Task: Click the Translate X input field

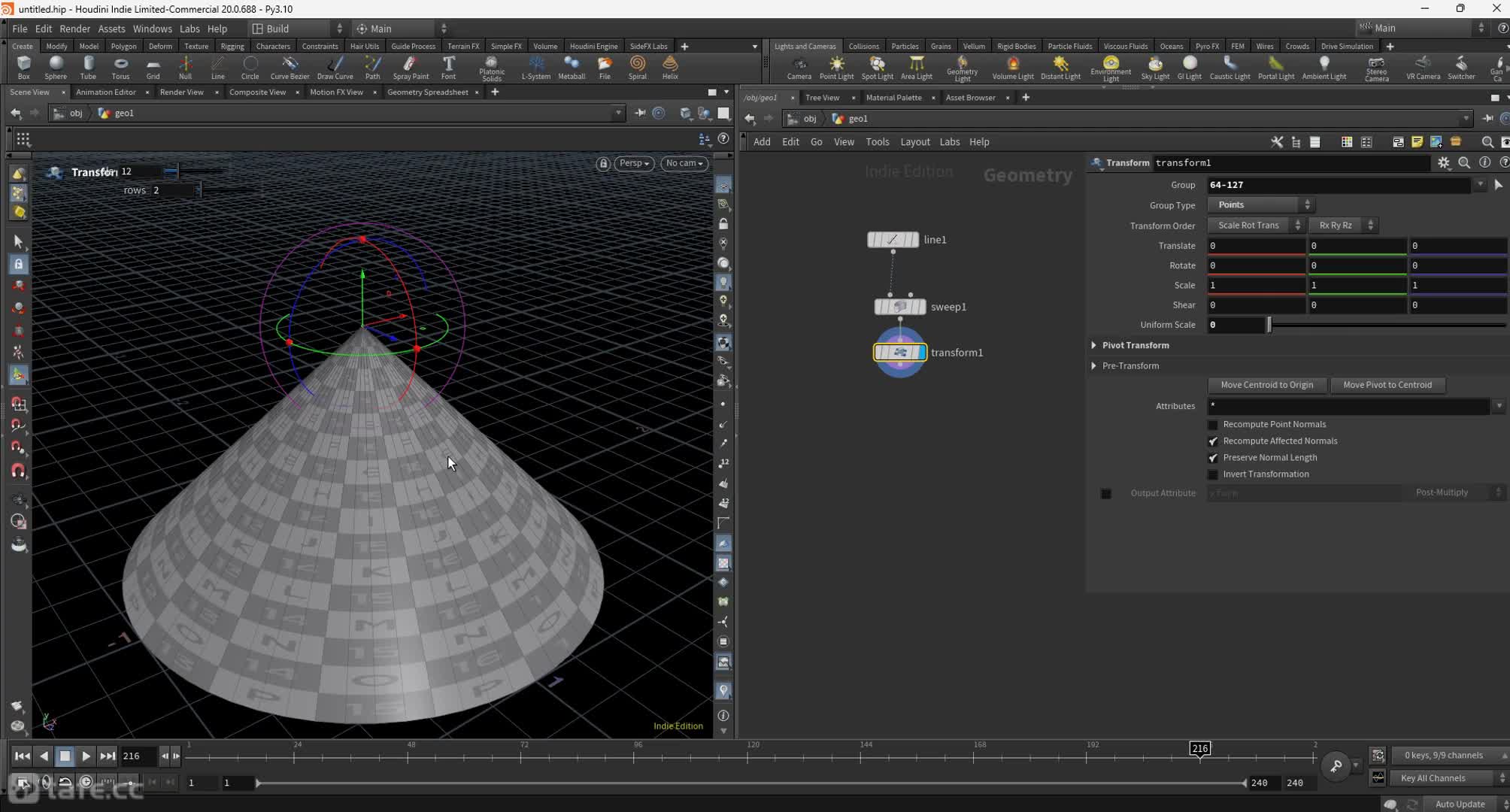Action: [1256, 246]
